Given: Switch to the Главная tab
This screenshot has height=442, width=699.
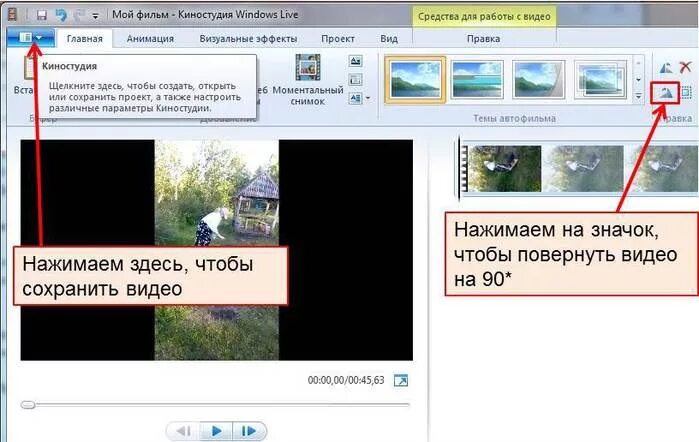Looking at the screenshot, I should [85, 39].
